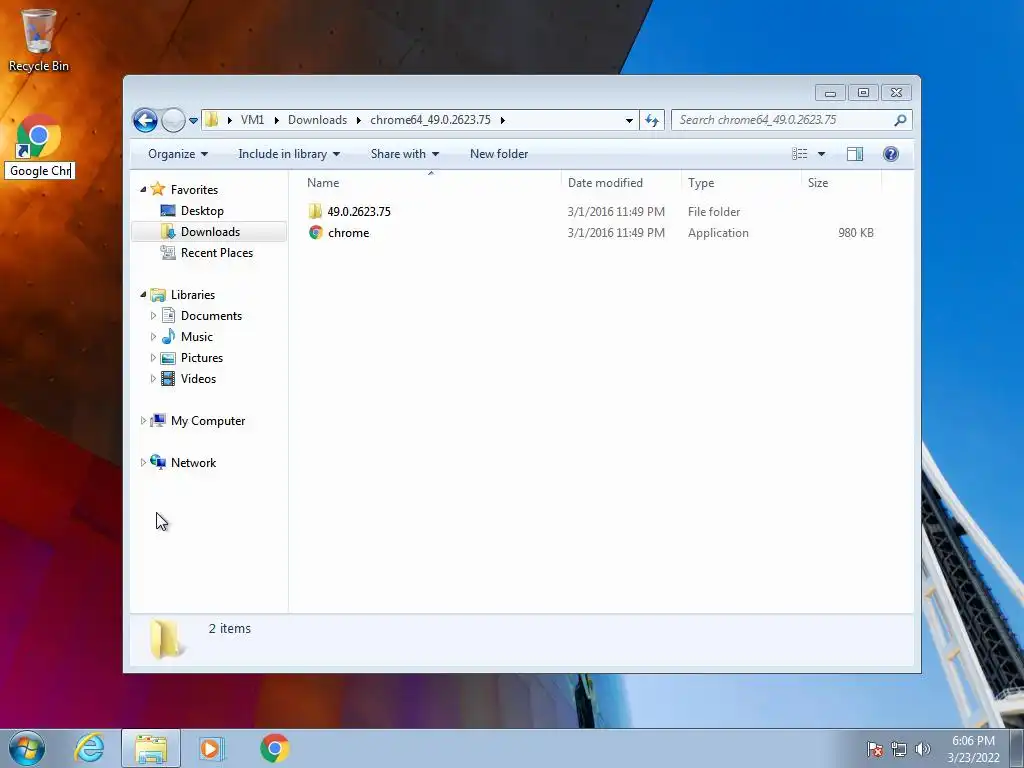
Task: Expand arrow after chrome64_49.0.2623.75 breadcrumb
Action: (502, 120)
